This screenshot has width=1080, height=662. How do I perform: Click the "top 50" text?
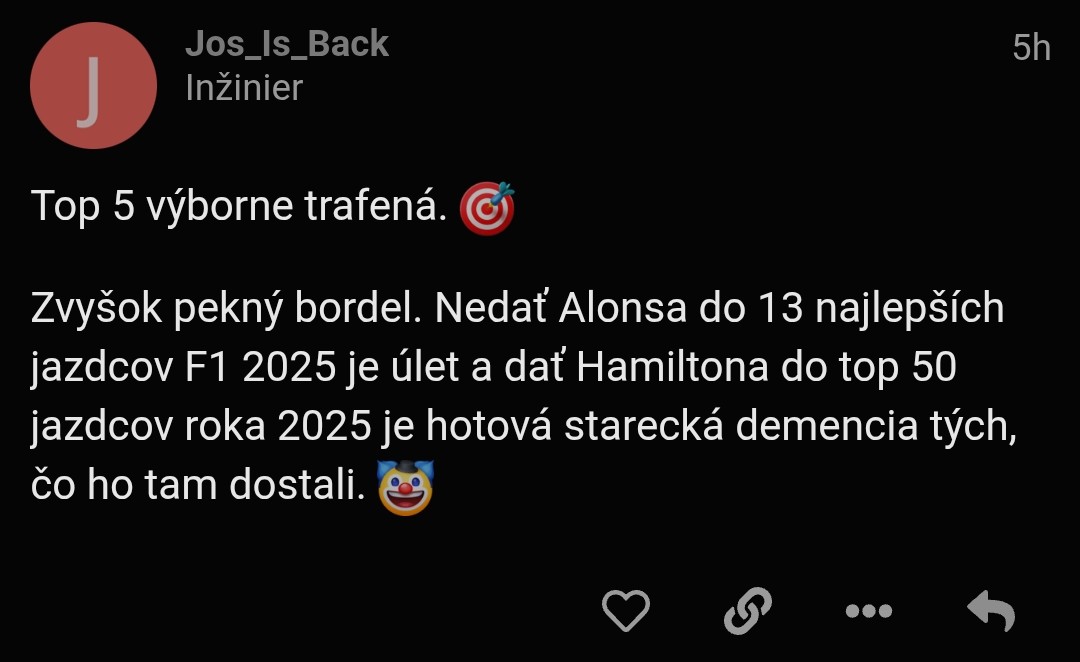897,367
